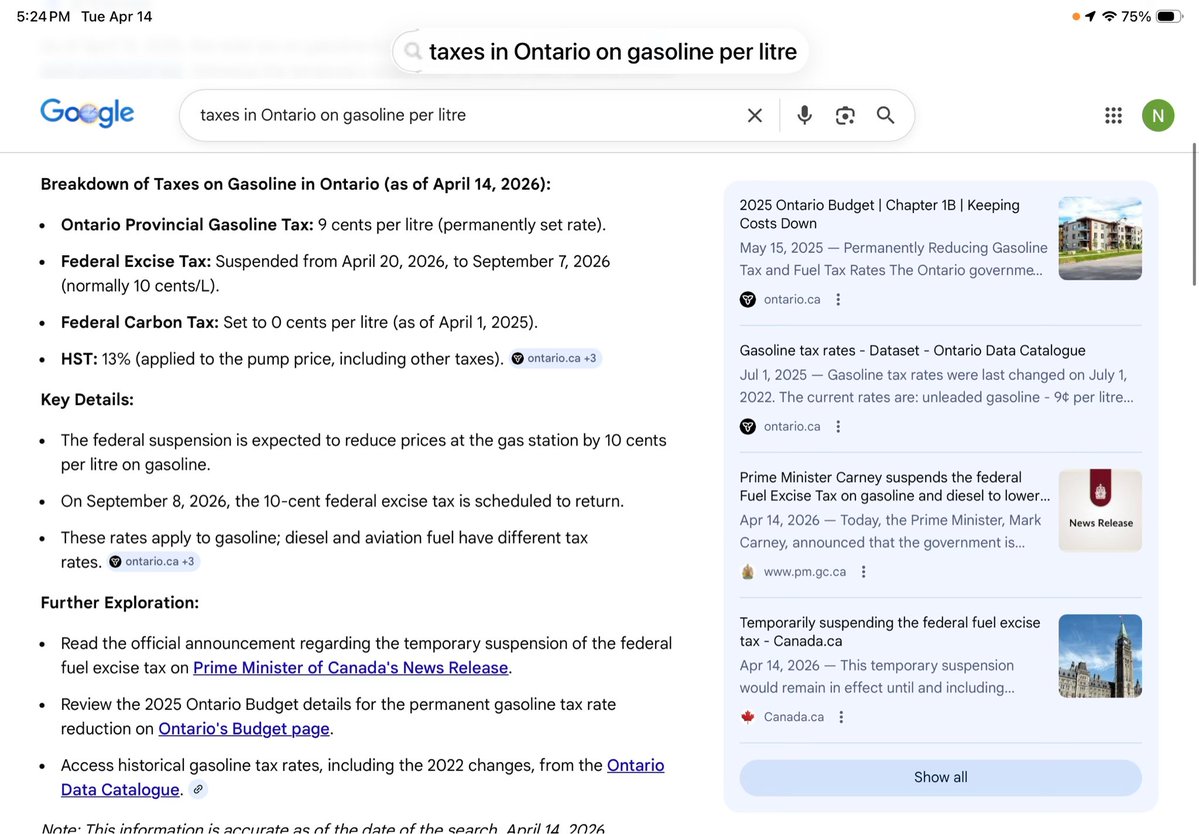Image resolution: width=1199 pixels, height=834 pixels.
Task: Click the Canada.ca maple leaf icon
Action: (748, 717)
